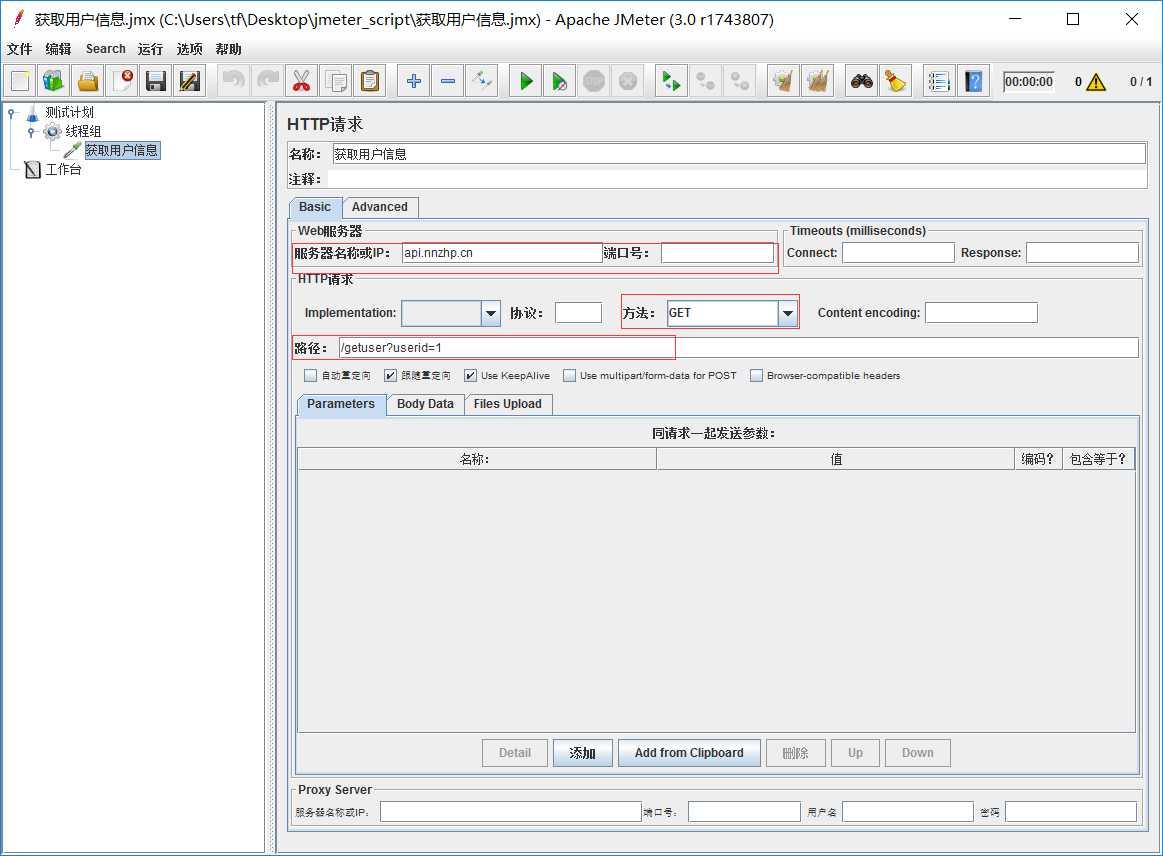Click the Search binoculars icon
The height and width of the screenshot is (856, 1163).
[x=861, y=81]
